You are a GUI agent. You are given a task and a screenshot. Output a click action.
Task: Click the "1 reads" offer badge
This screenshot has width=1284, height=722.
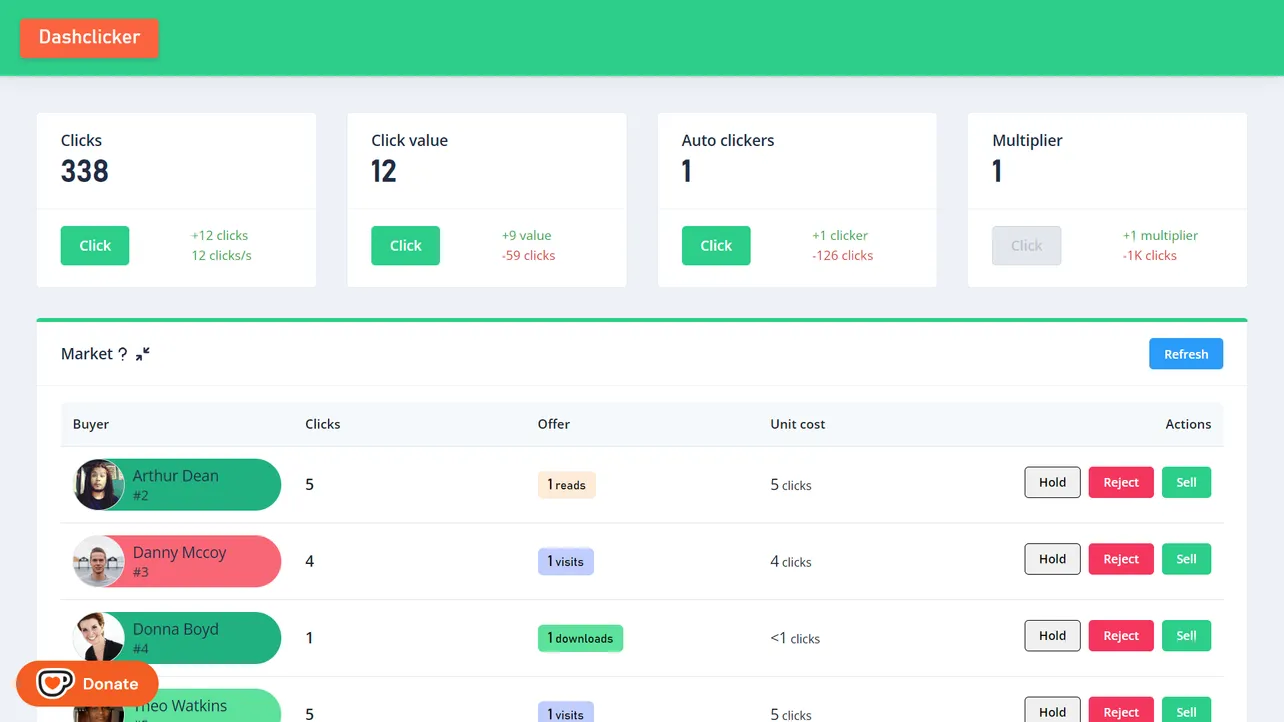(567, 485)
